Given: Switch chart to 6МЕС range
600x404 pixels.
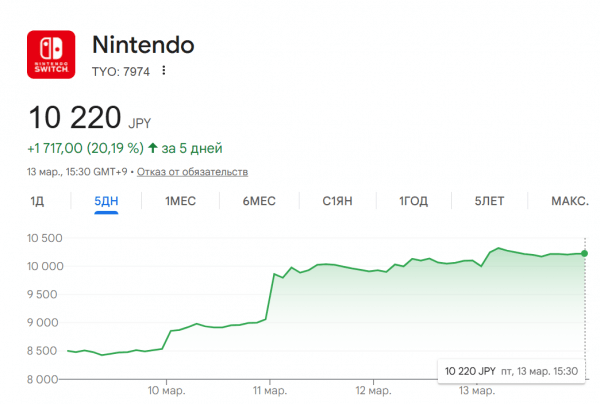Looking at the screenshot, I should click(x=259, y=201).
